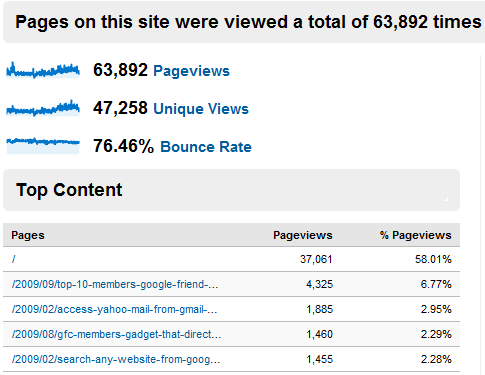
Task: Click the Unique Views sparkline graph
Action: [x=43, y=108]
